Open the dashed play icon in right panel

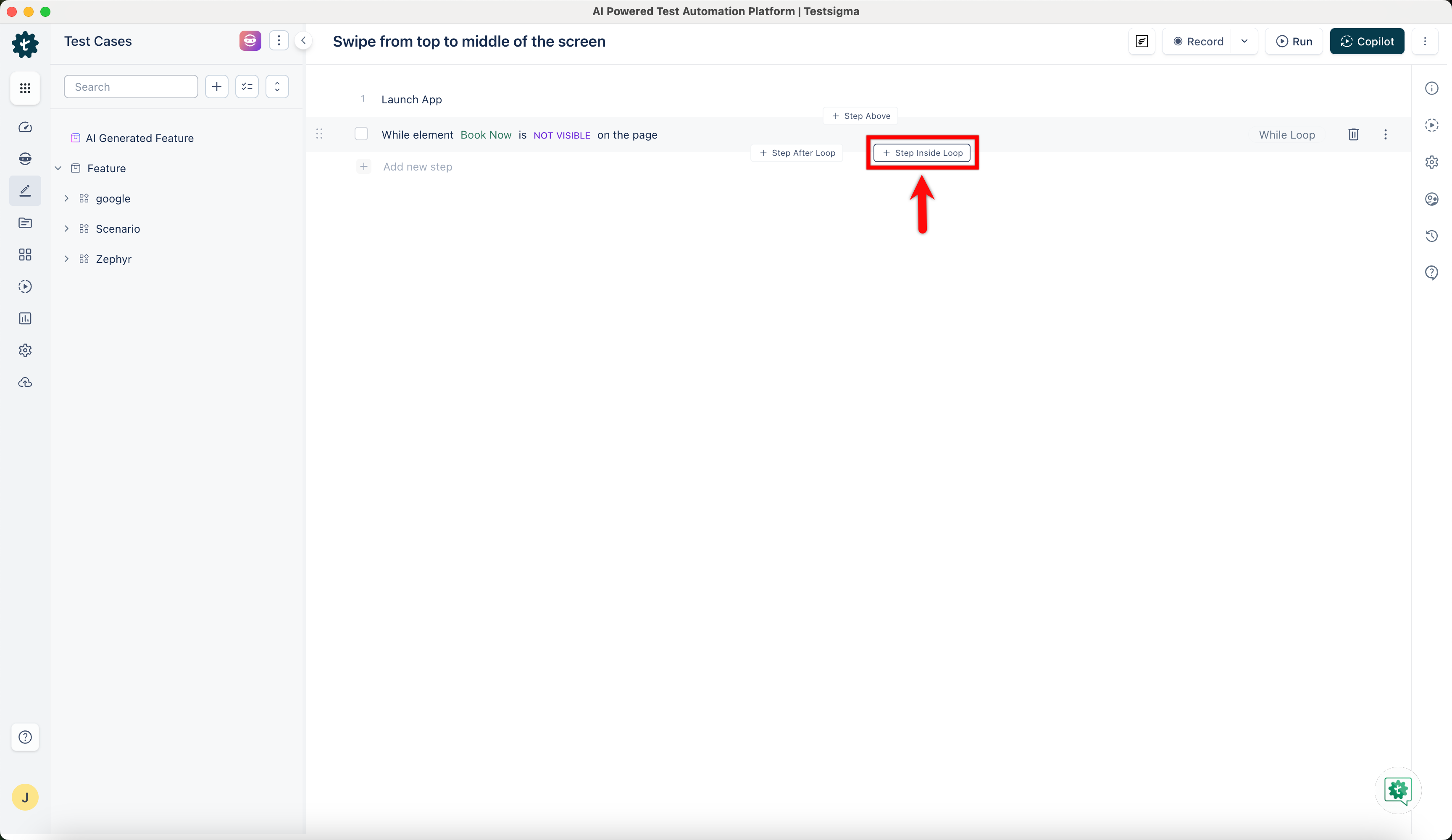pos(1431,125)
